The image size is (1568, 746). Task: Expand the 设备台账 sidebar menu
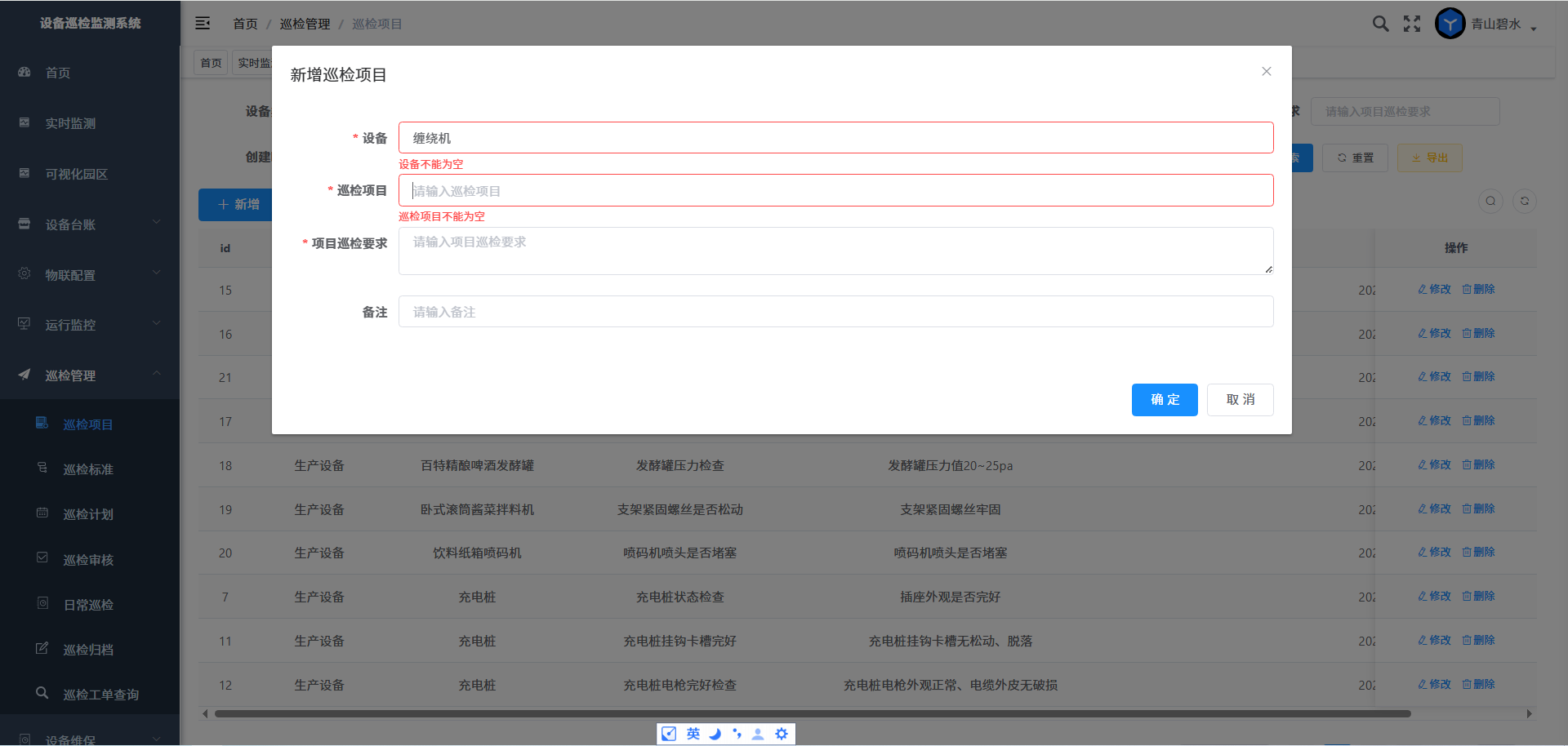pos(90,224)
